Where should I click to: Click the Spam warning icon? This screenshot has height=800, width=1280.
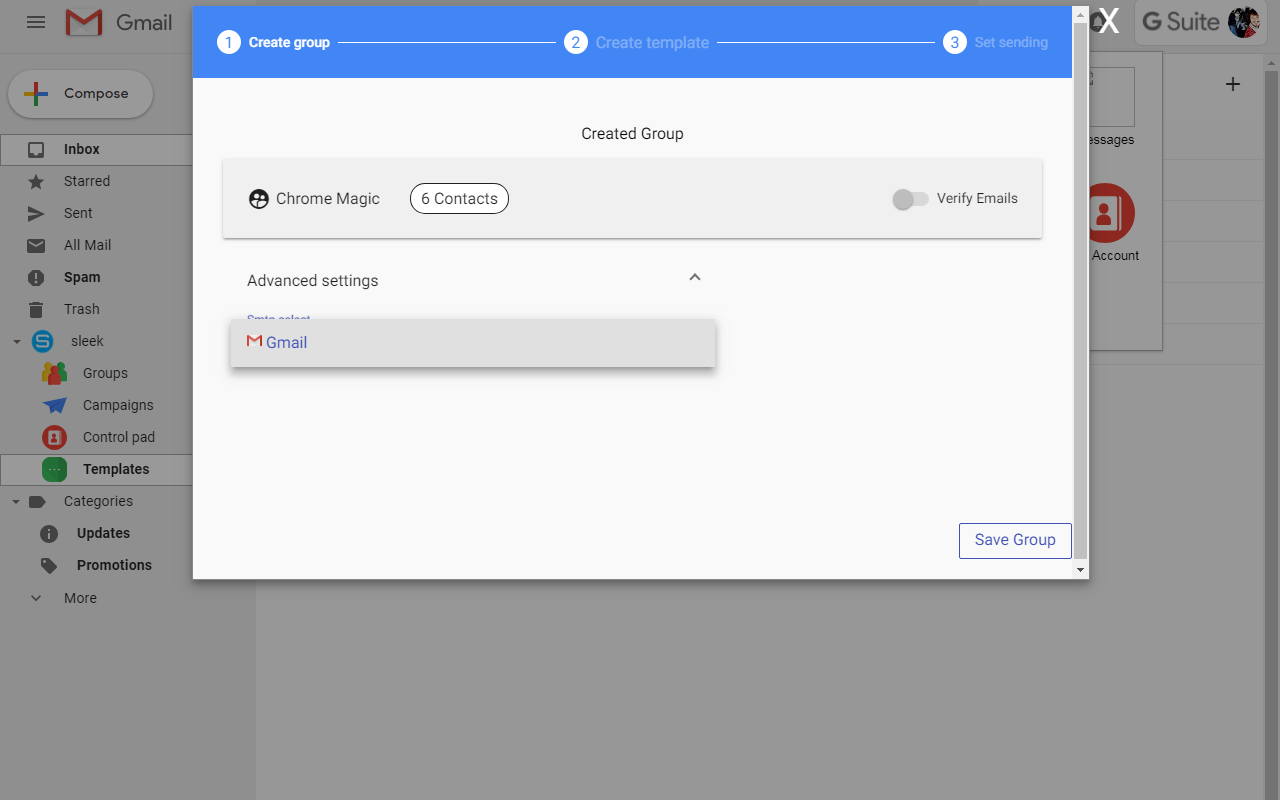36,277
